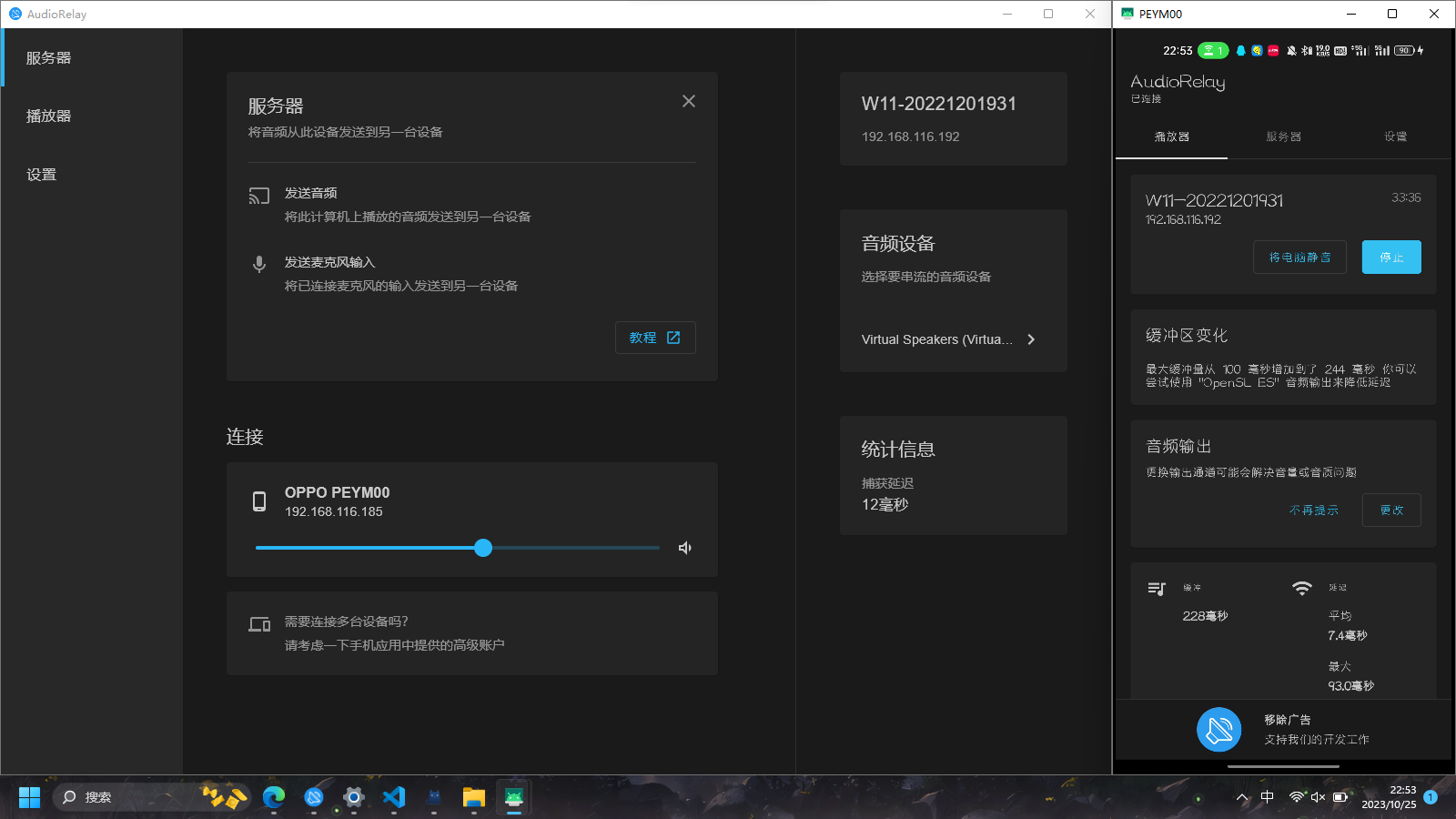Select the W11-20221201931 server card
Viewport: 1456px width, 819px height.
click(x=954, y=118)
